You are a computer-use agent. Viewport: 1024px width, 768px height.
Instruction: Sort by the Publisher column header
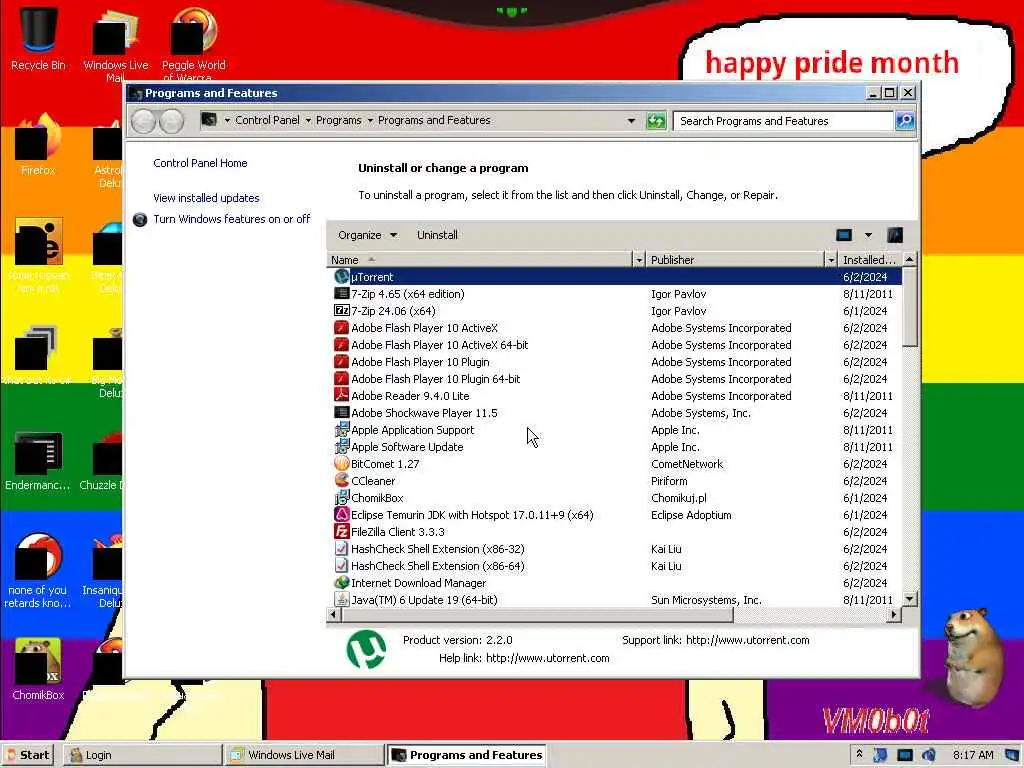point(736,260)
